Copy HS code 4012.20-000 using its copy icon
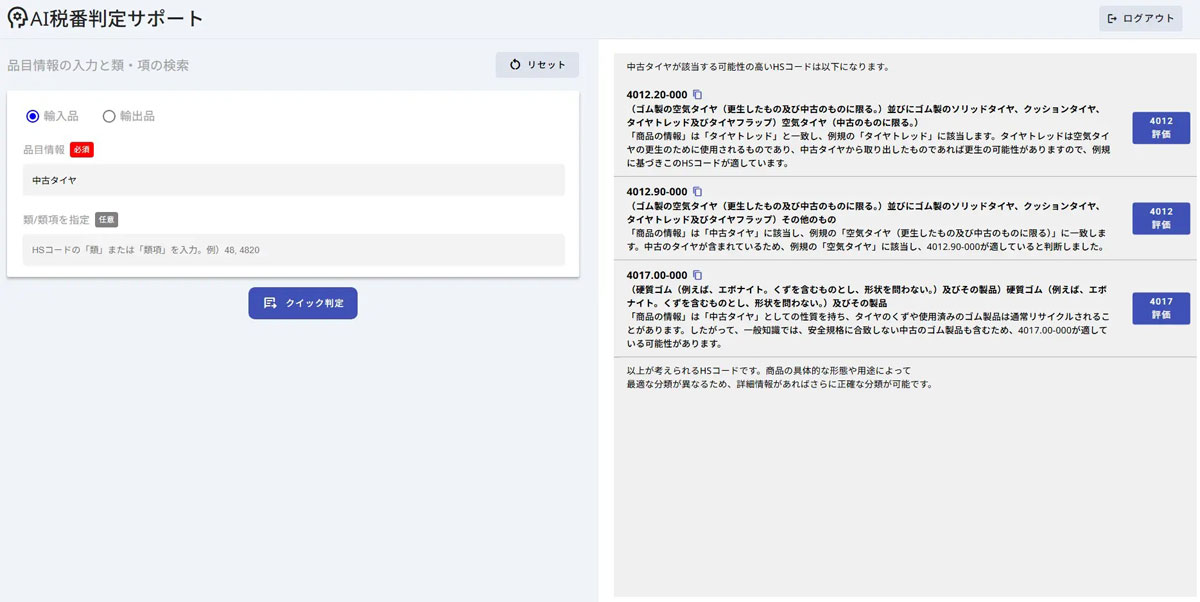Viewport: 1200px width, 602px height. (697, 92)
